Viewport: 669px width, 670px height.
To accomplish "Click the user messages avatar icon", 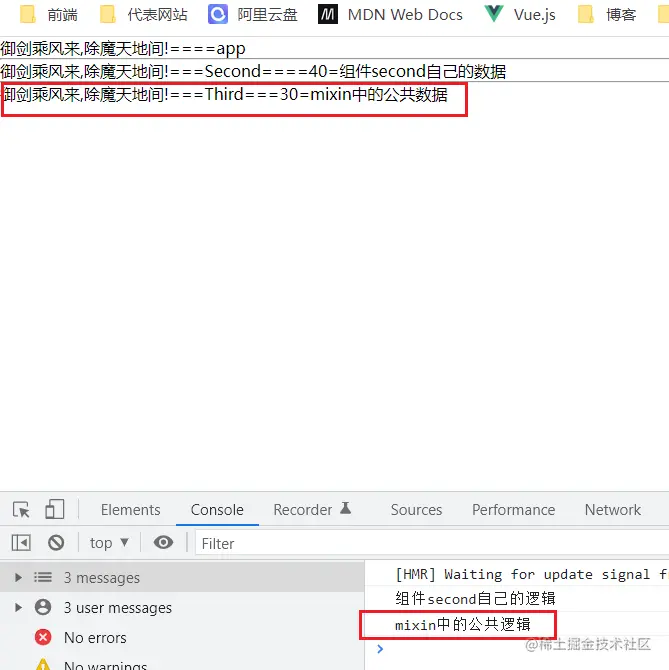I will click(43, 607).
